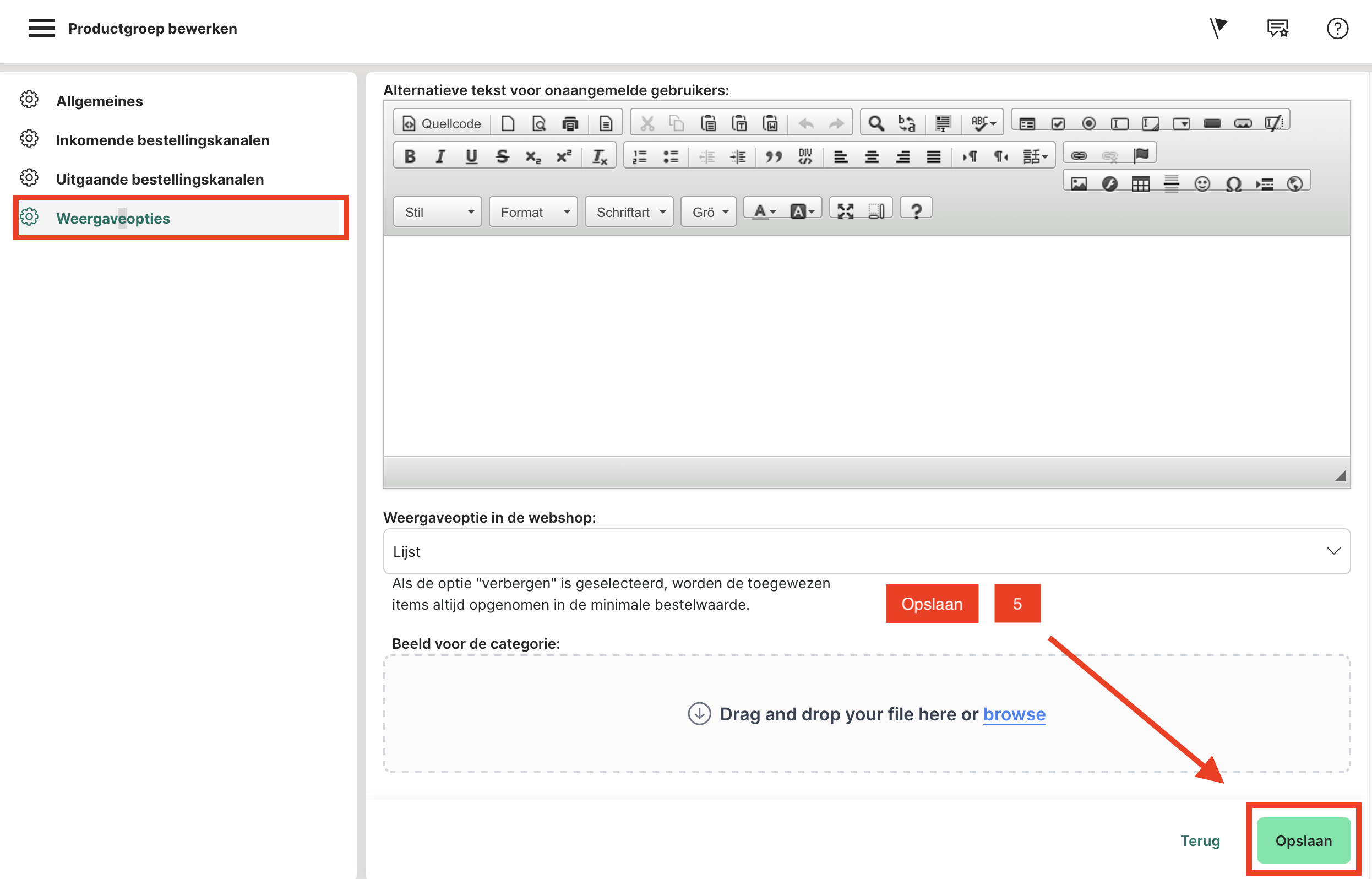The height and width of the screenshot is (879, 1372).
Task: Click the green Opslaan button
Action: pyautogui.click(x=1303, y=840)
